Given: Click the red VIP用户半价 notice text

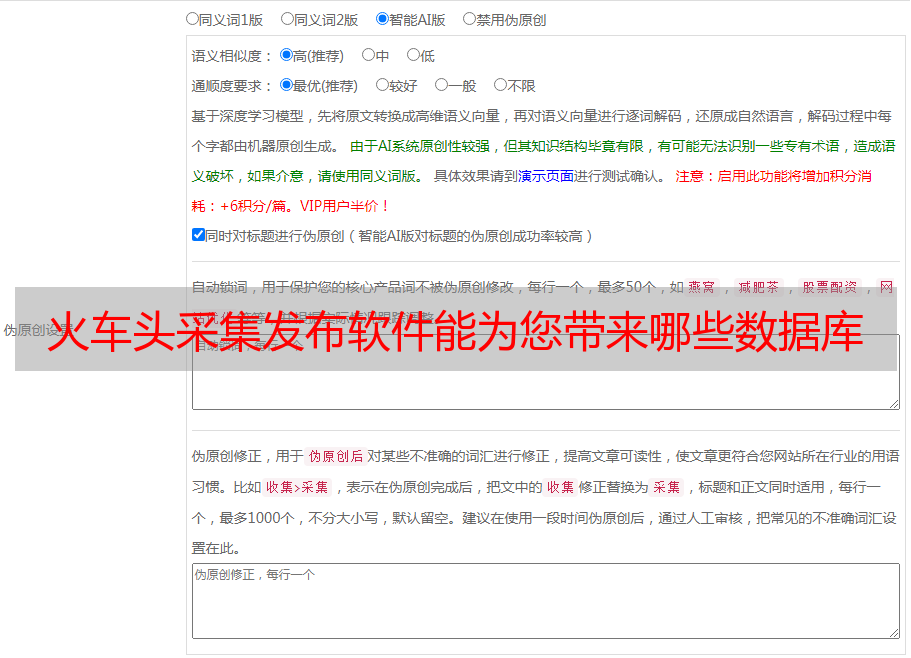Looking at the screenshot, I should point(344,206).
